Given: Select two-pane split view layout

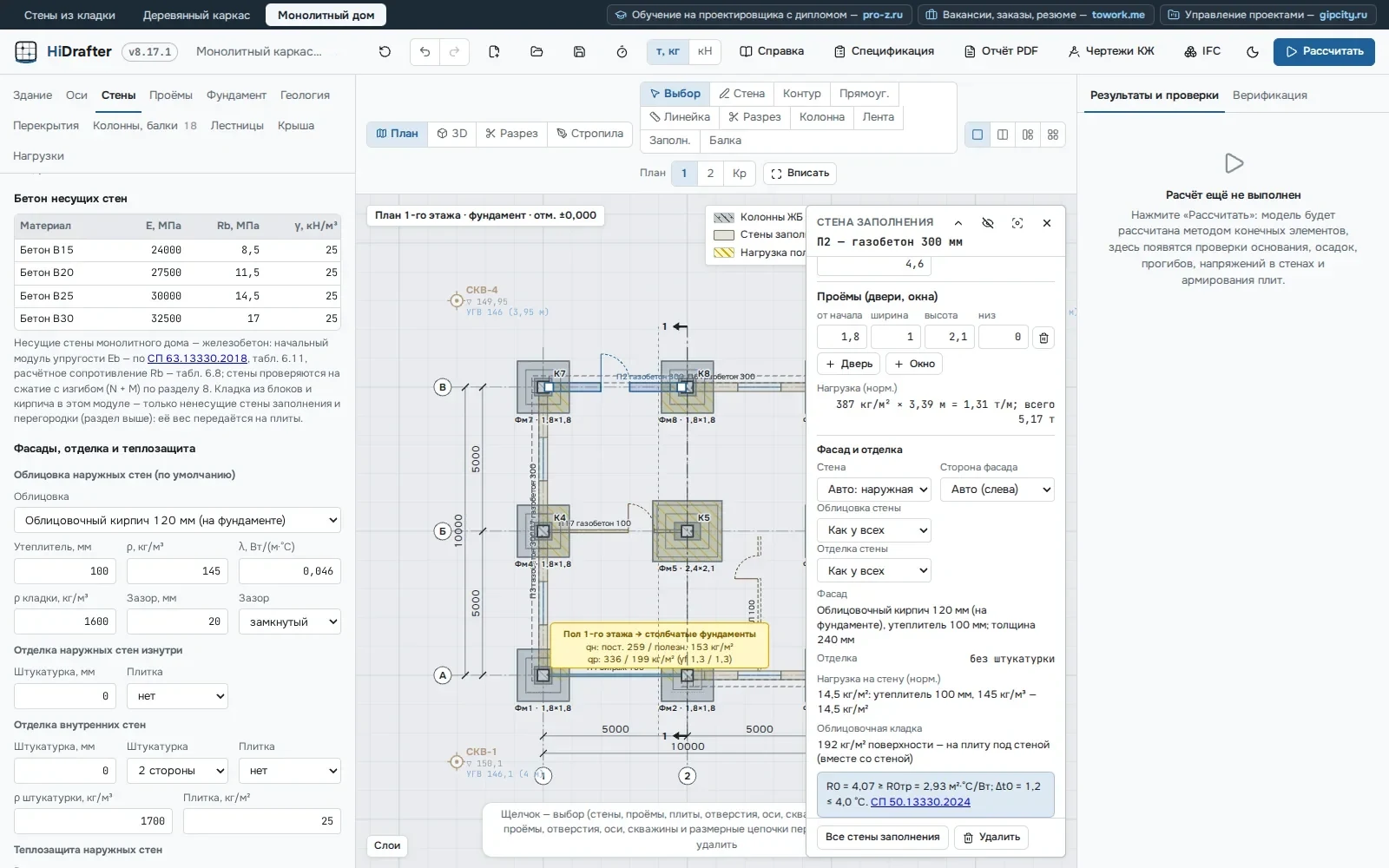Looking at the screenshot, I should coord(1003,135).
